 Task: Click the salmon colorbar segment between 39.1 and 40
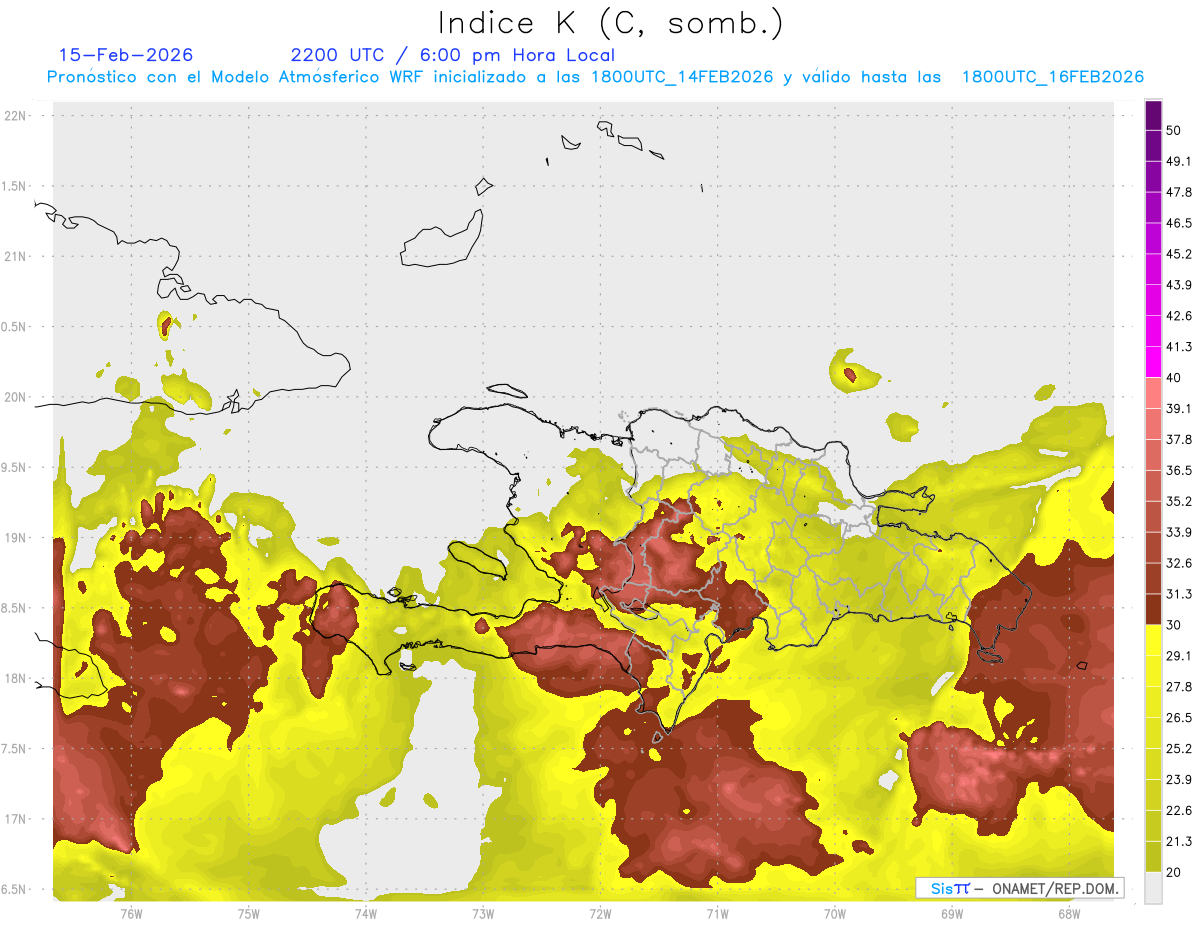coord(1153,393)
